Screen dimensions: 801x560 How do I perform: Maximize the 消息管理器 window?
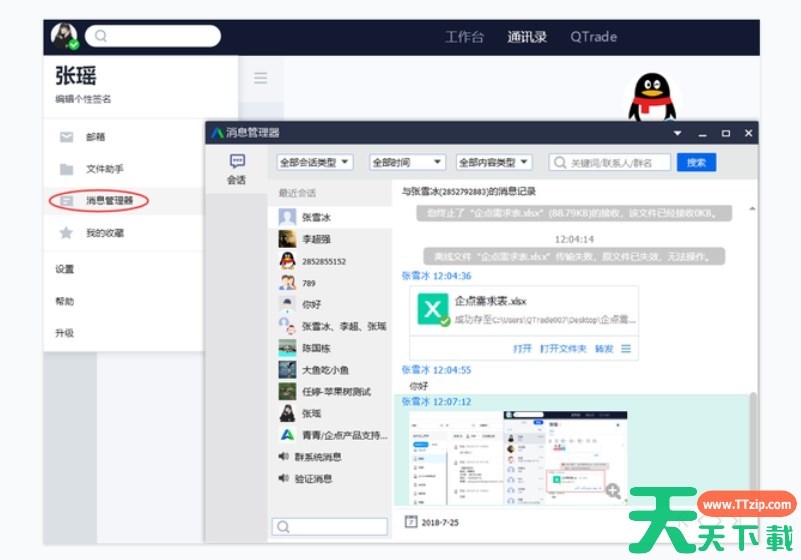coord(725,133)
